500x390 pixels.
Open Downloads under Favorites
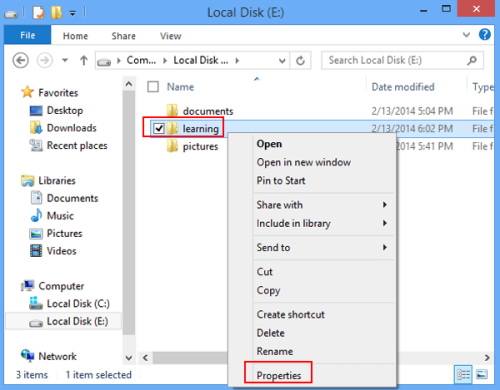click(72, 128)
